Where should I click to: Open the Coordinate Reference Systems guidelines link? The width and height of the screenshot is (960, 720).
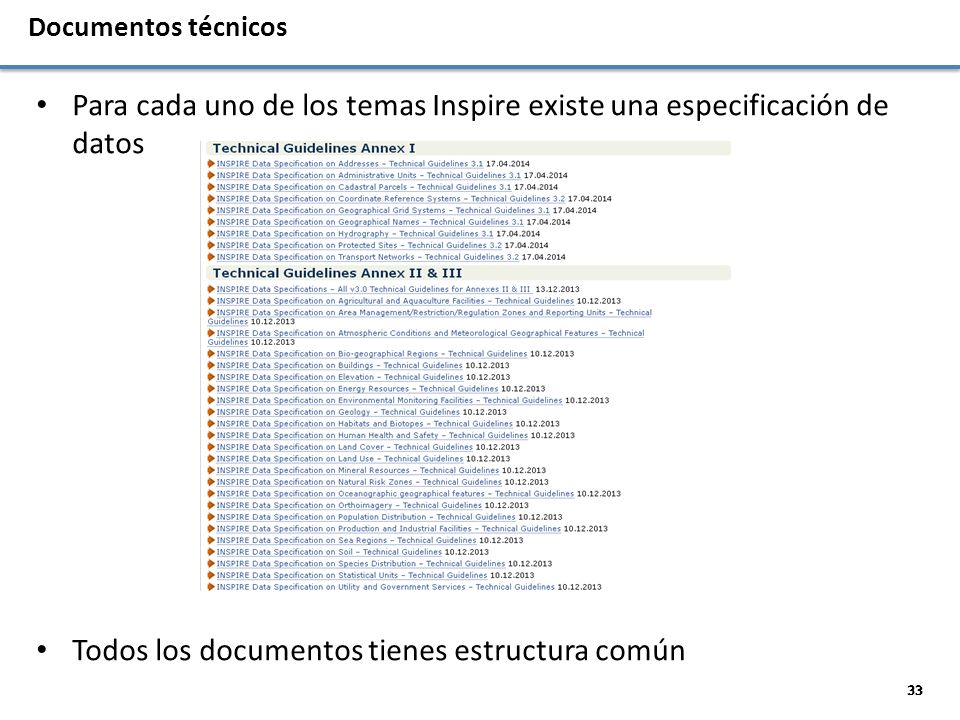coord(391,198)
